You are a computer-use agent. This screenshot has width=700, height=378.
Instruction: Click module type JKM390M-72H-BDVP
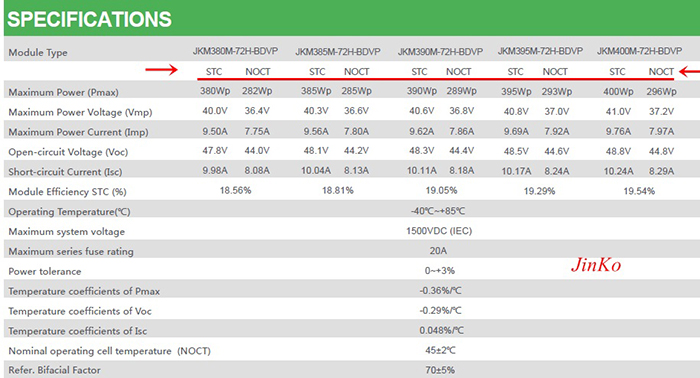click(x=440, y=52)
